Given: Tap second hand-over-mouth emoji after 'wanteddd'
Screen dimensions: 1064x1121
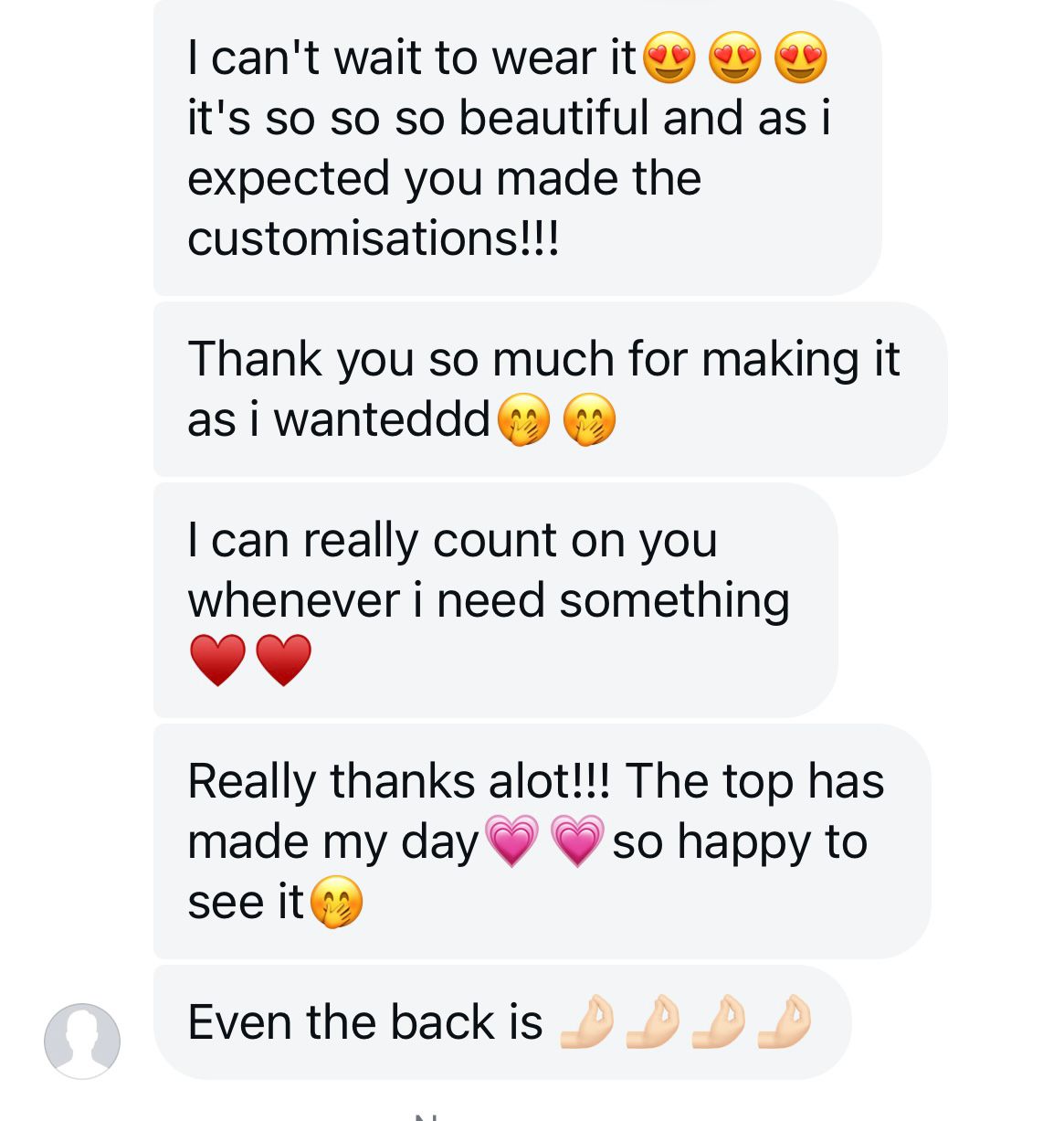Looking at the screenshot, I should (590, 420).
